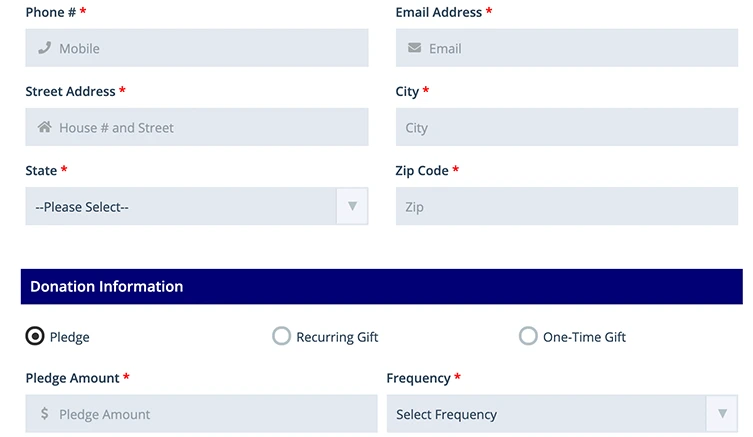This screenshot has height=437, width=753.
Task: Click the Donation Information section header
Action: pyautogui.click(x=381, y=287)
